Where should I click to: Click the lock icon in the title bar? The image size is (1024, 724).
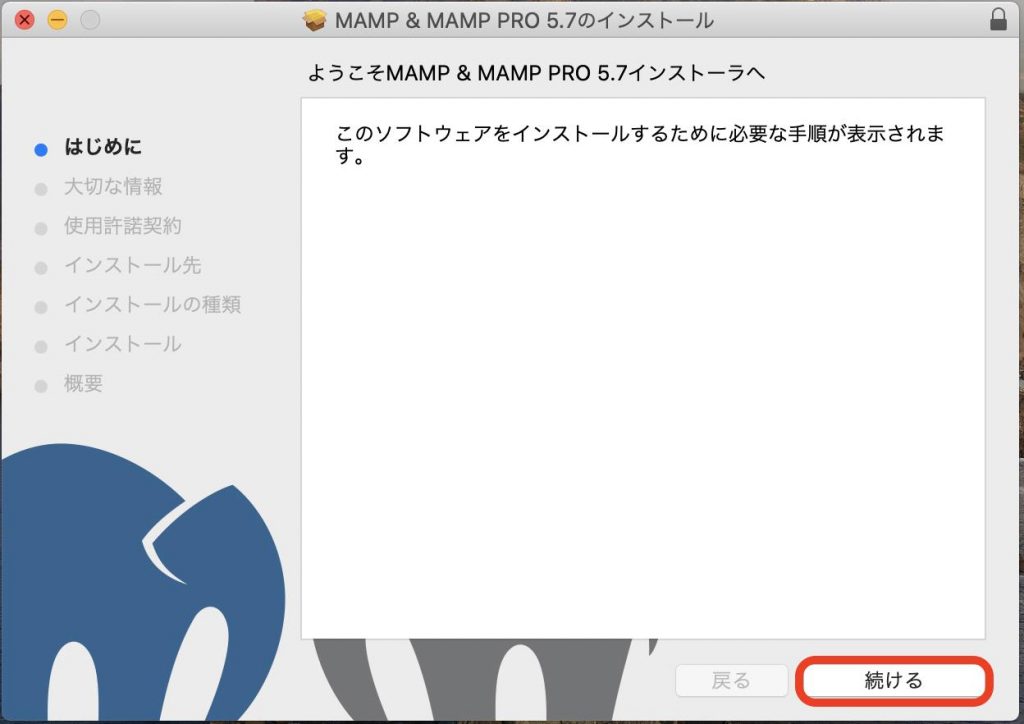click(998, 20)
